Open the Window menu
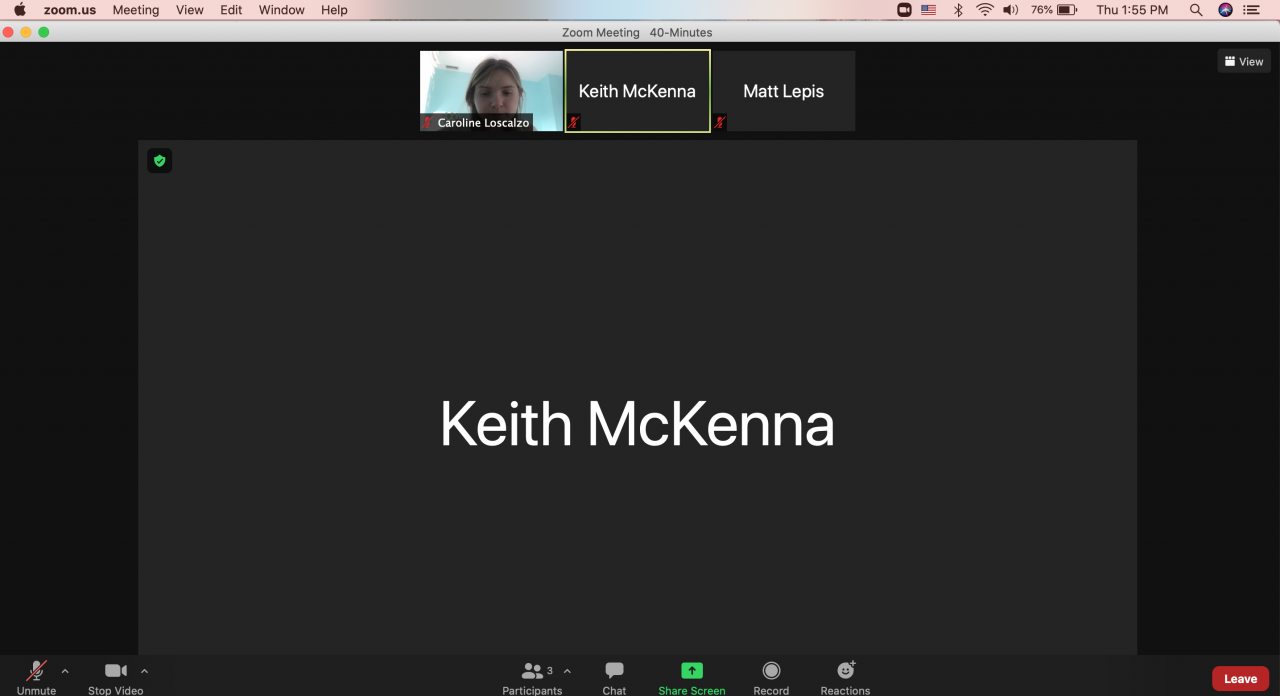This screenshot has width=1280, height=696. click(282, 10)
